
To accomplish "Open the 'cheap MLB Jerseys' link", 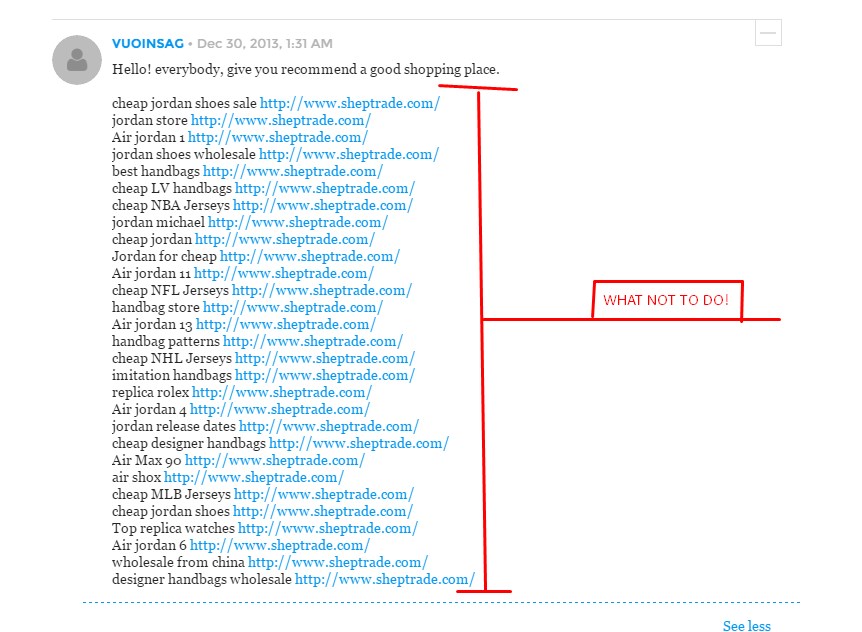I will 324,495.
